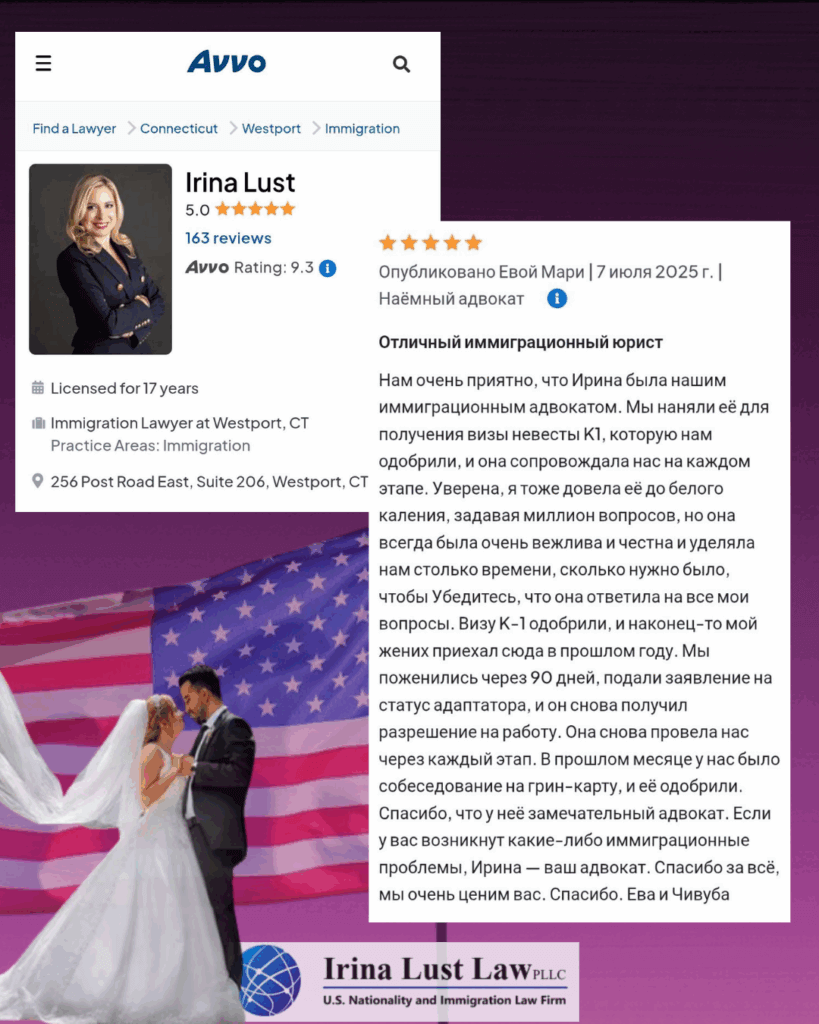This screenshot has height=1024, width=819.
Task: Click the calendar icon beside Licensed for 17 years
Action: point(38,388)
